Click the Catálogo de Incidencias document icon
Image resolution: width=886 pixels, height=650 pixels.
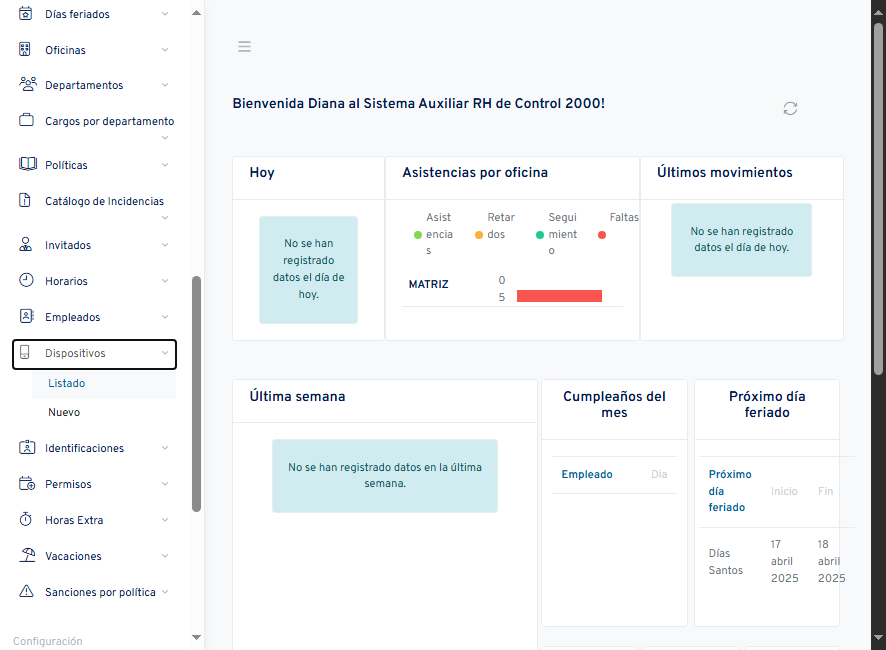[x=25, y=200]
